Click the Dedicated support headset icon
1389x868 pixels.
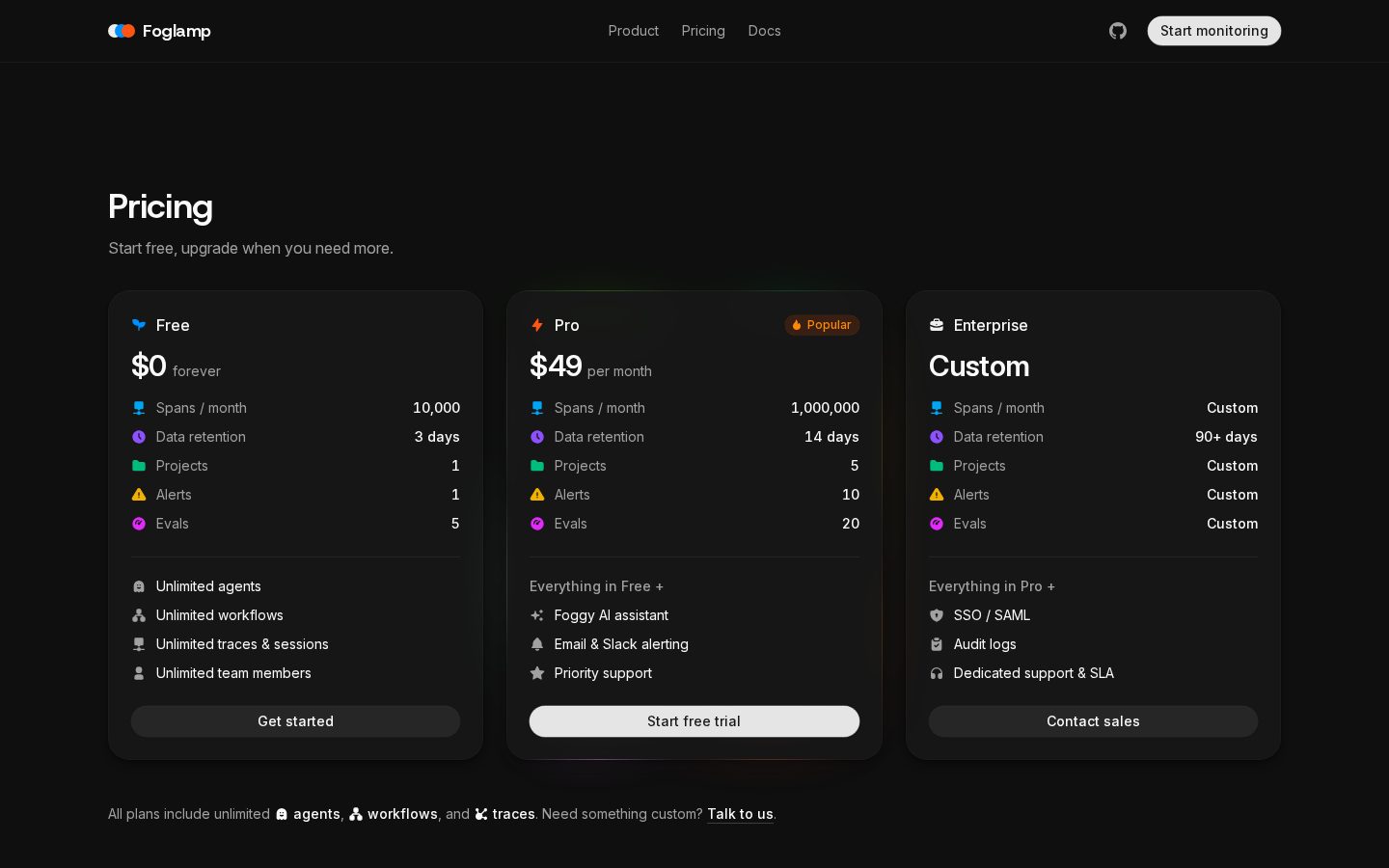(x=937, y=673)
